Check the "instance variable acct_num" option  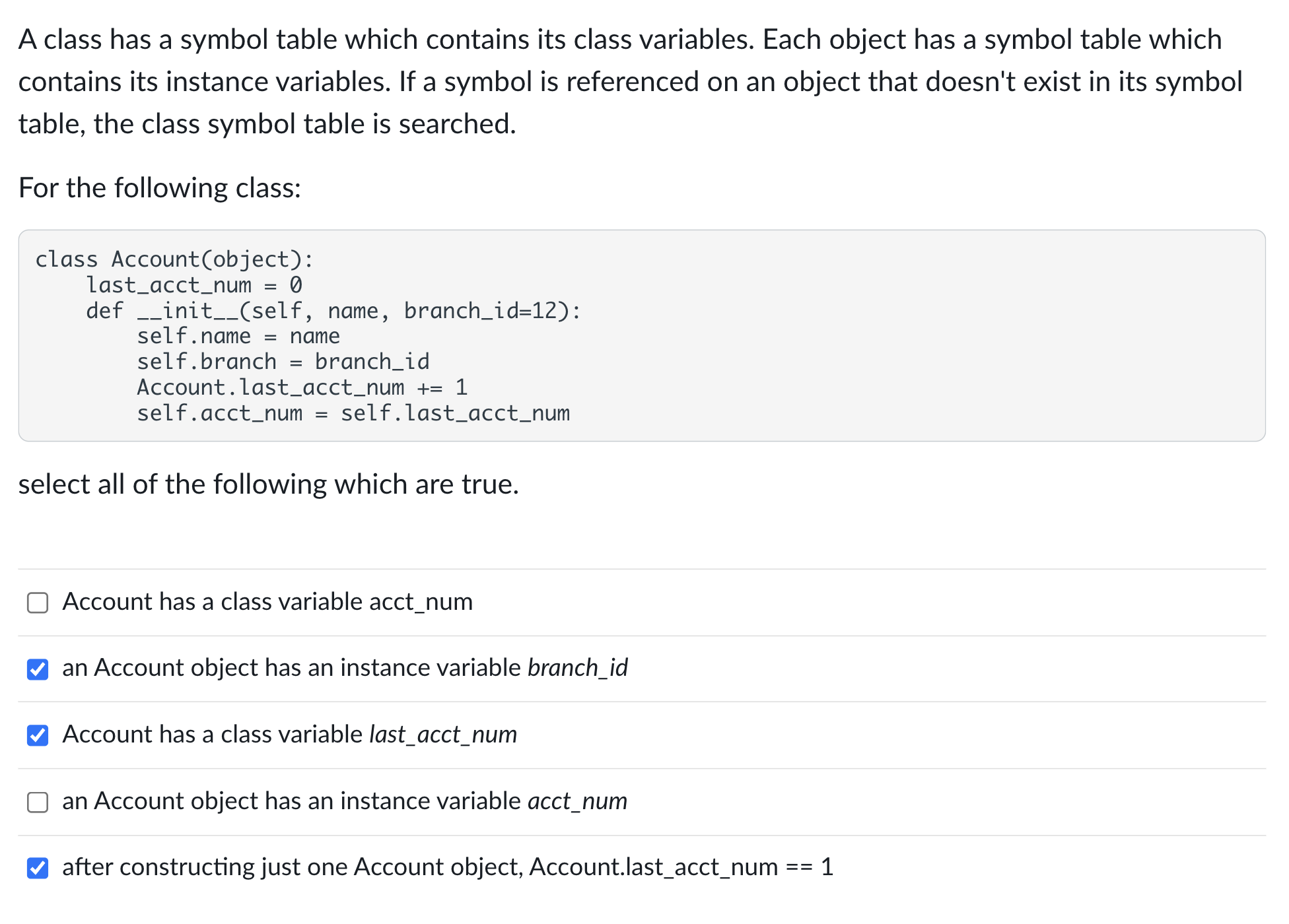point(38,802)
